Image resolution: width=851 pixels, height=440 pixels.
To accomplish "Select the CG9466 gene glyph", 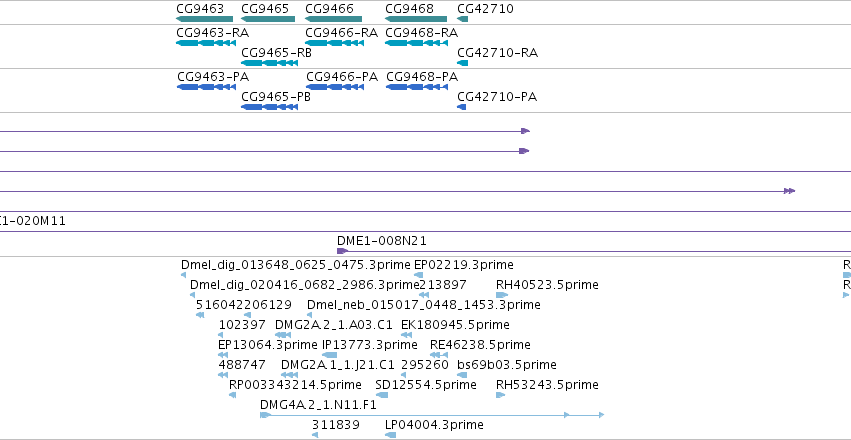I will click(333, 19).
